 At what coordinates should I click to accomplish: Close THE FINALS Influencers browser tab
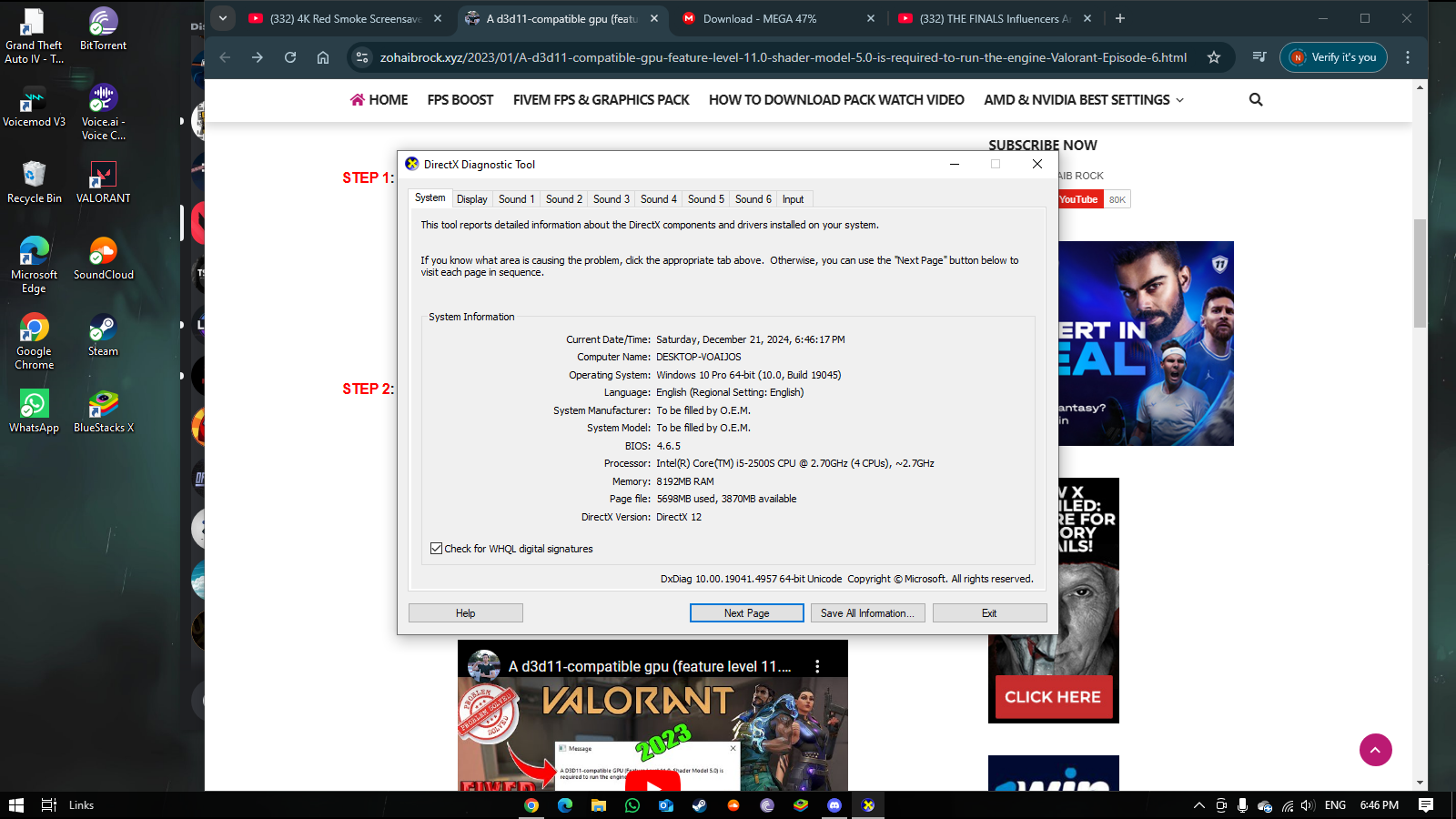(1087, 18)
